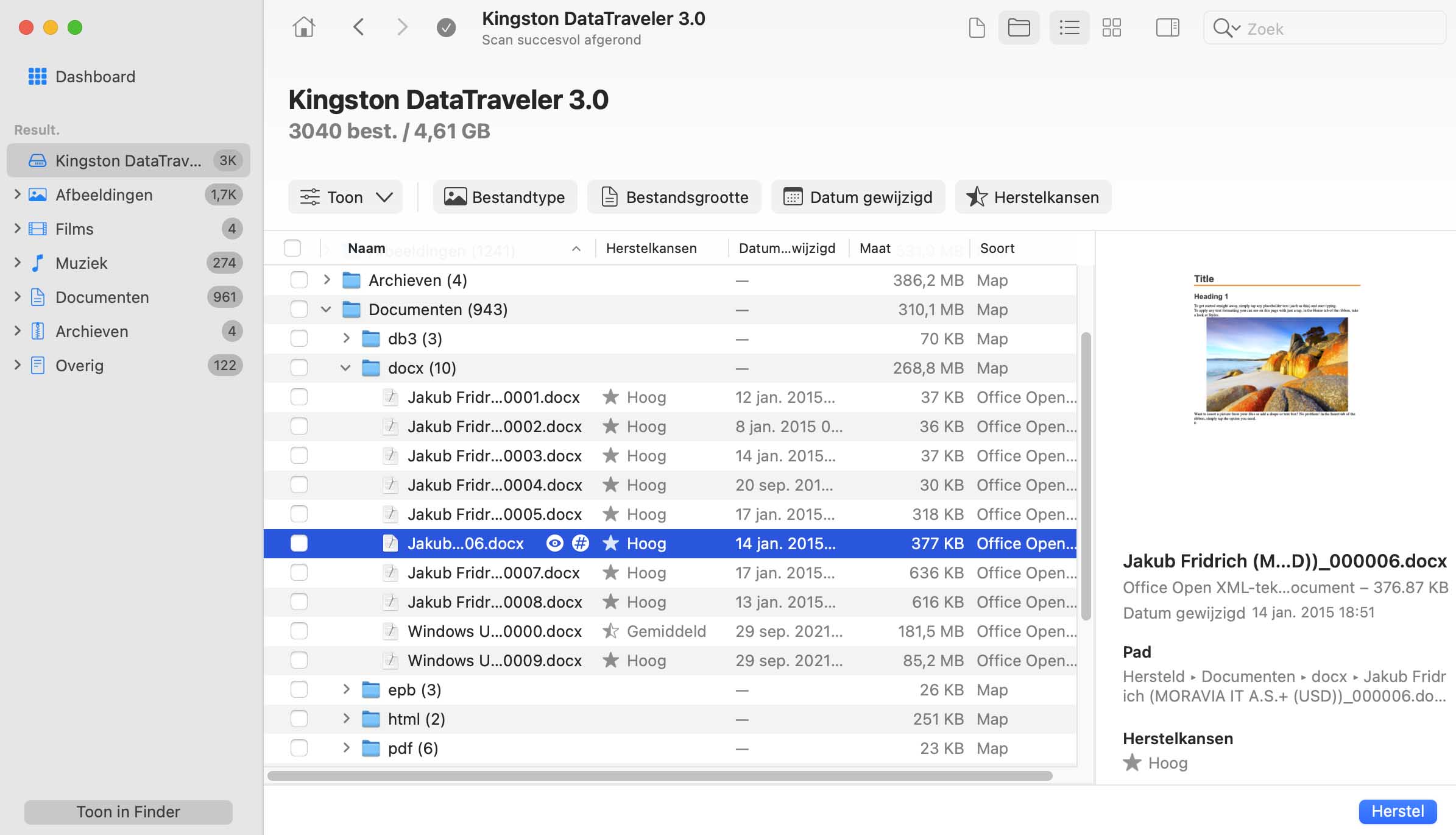This screenshot has height=835, width=1456.
Task: Open the Toon filter dropdown
Action: click(345, 197)
